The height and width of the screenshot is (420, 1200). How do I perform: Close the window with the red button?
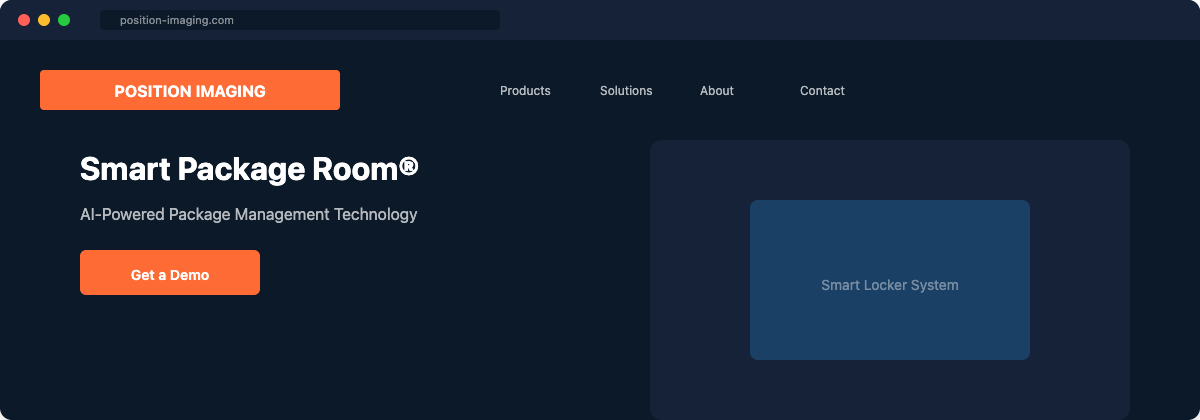tap(24, 20)
